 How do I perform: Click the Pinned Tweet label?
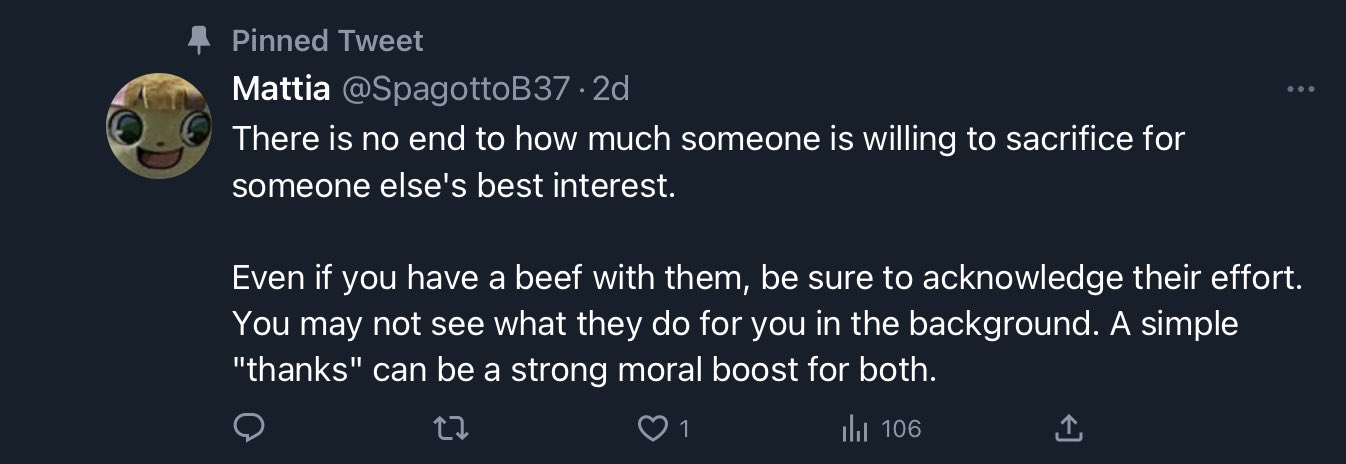click(x=327, y=41)
